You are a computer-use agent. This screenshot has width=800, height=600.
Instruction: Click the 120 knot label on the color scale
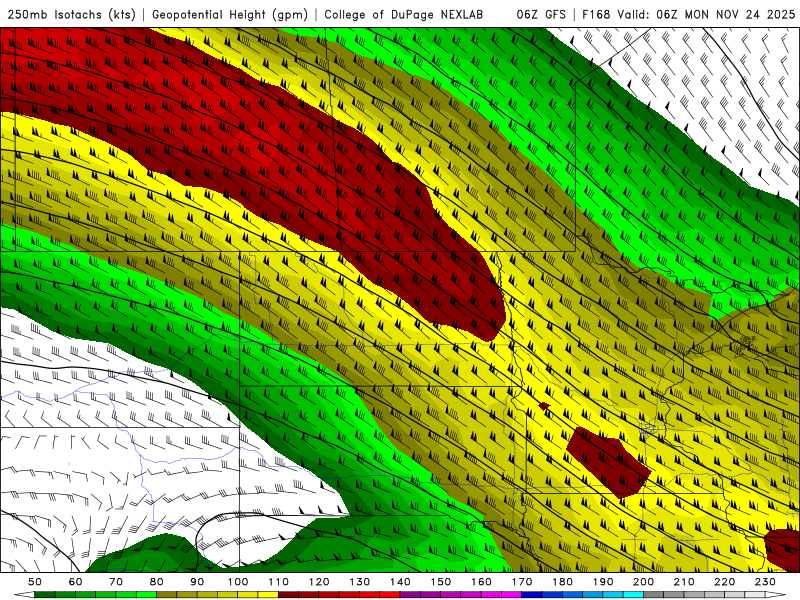pos(319,582)
